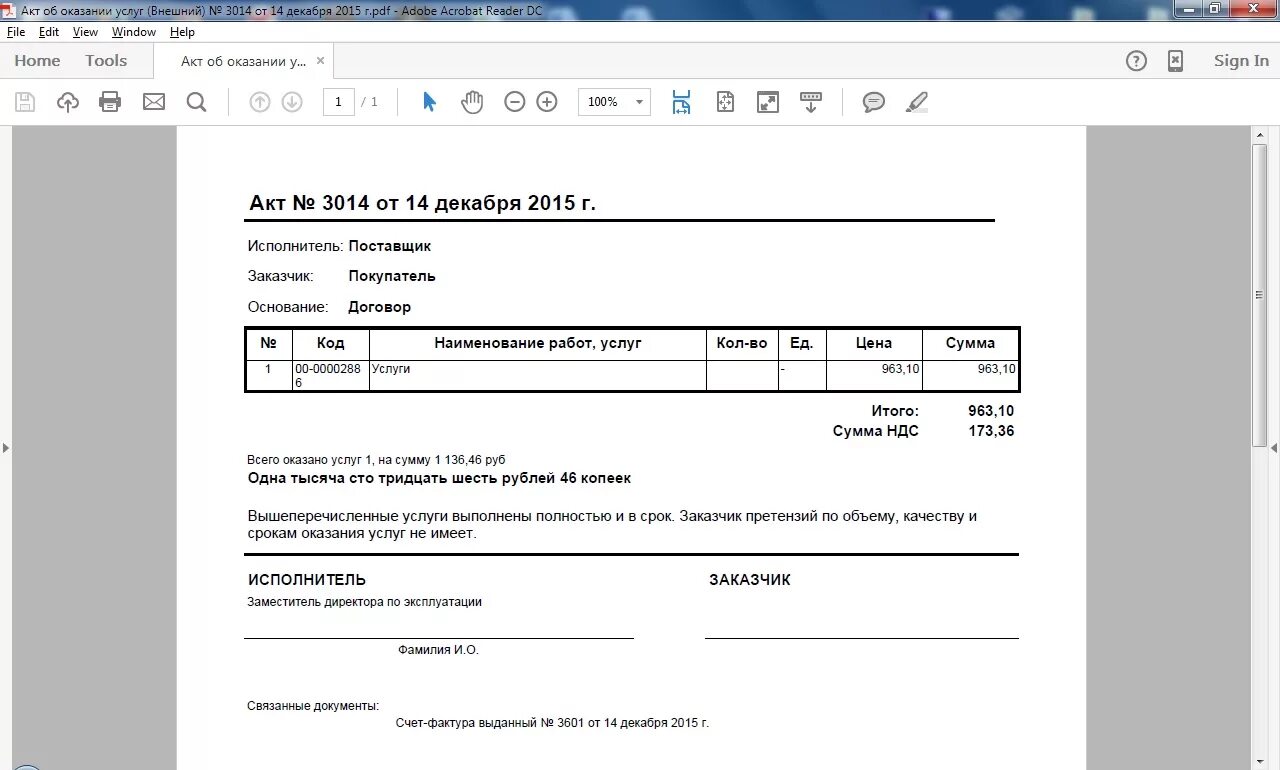The width and height of the screenshot is (1280, 770).
Task: Click the Sign In button
Action: pyautogui.click(x=1241, y=61)
